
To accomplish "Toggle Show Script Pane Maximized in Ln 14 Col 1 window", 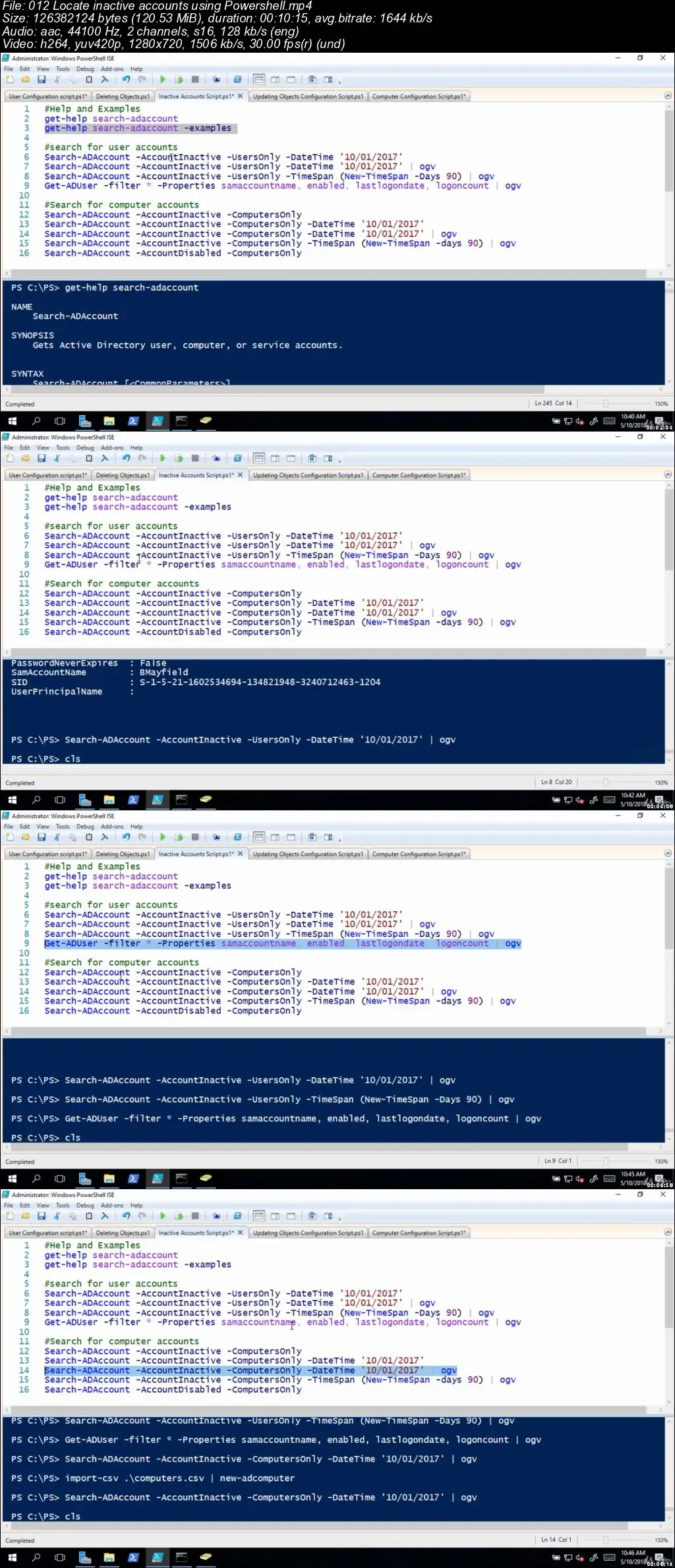I will (x=291, y=1216).
